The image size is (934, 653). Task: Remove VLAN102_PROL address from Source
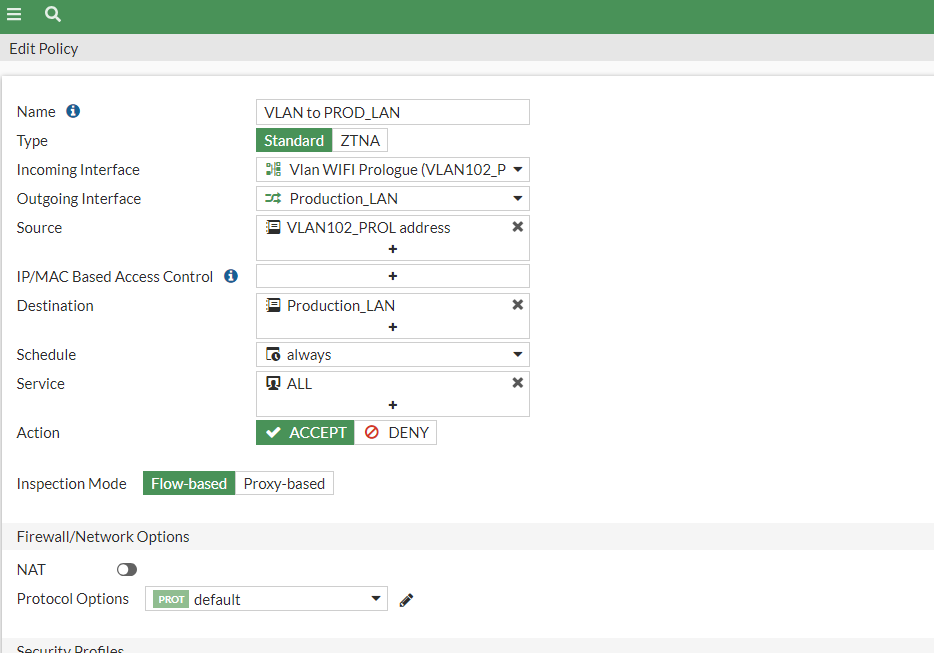(x=518, y=227)
